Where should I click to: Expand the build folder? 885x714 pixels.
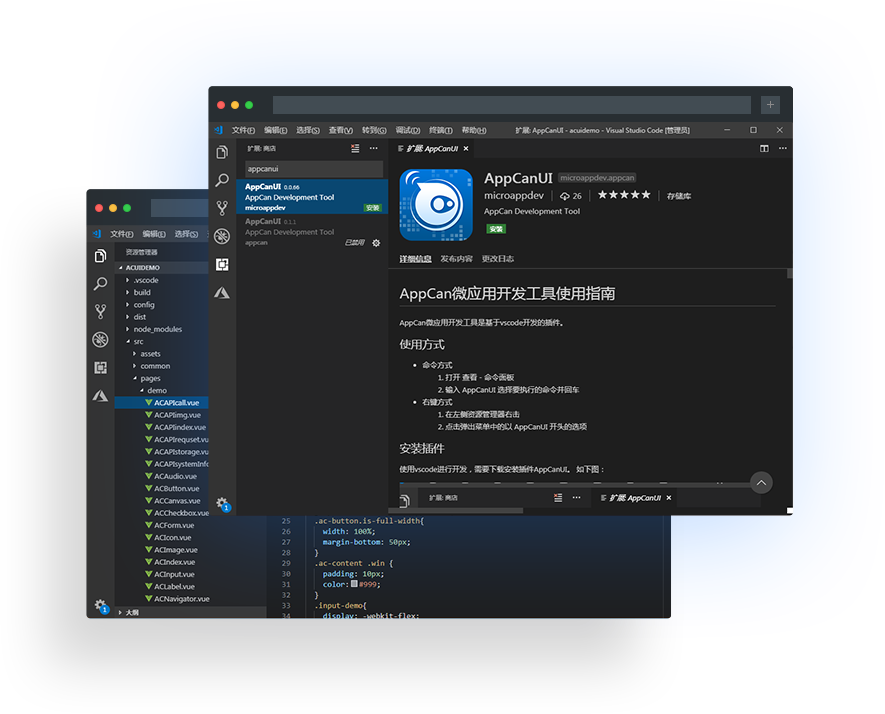coord(128,292)
